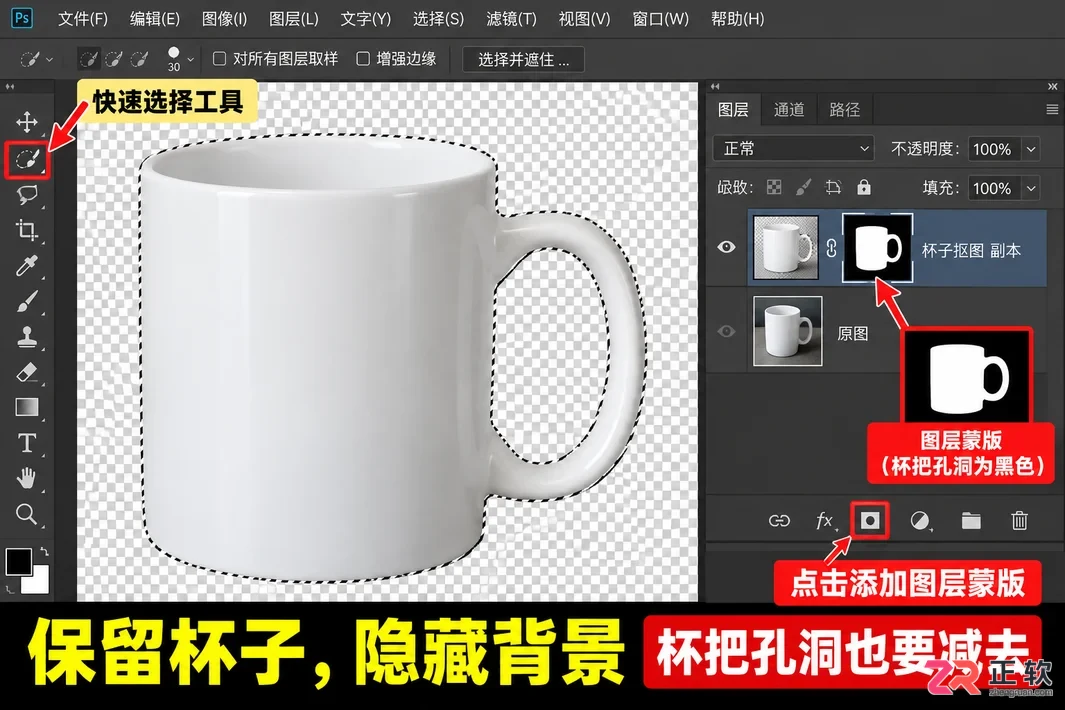Expand the 填充 fill dropdown arrow
Viewport: 1065px width, 710px height.
pyautogui.click(x=1031, y=188)
